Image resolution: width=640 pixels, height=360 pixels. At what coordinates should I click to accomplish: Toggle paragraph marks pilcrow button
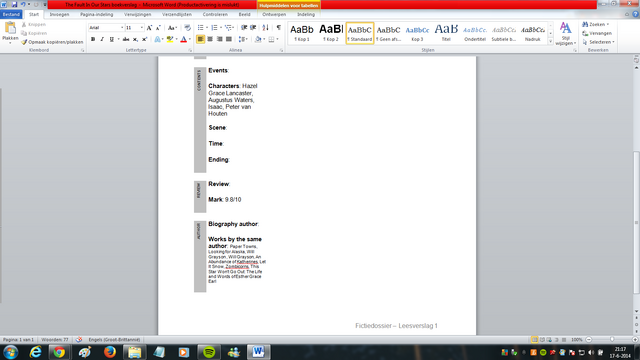tap(279, 28)
